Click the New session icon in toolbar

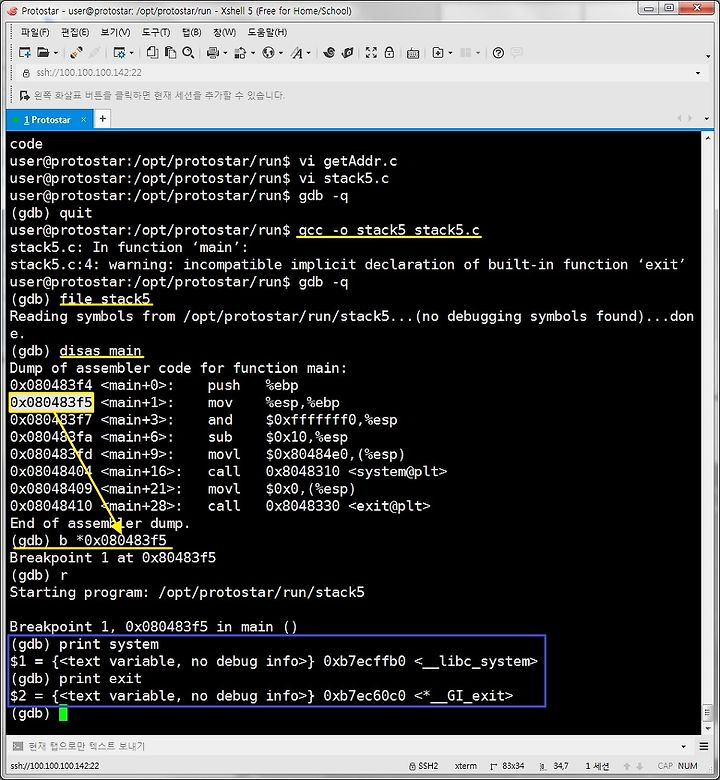point(24,52)
